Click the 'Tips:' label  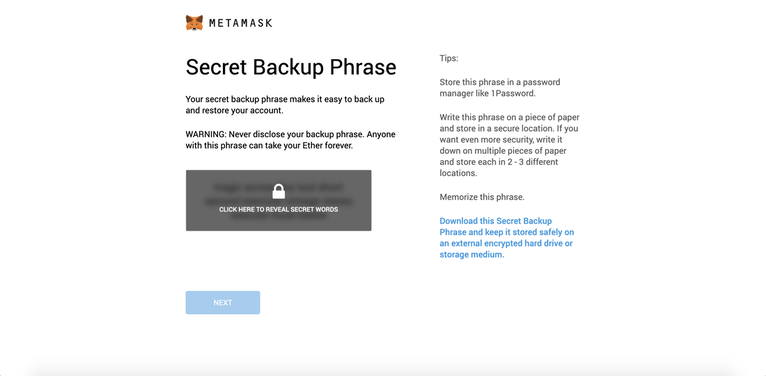pos(449,58)
